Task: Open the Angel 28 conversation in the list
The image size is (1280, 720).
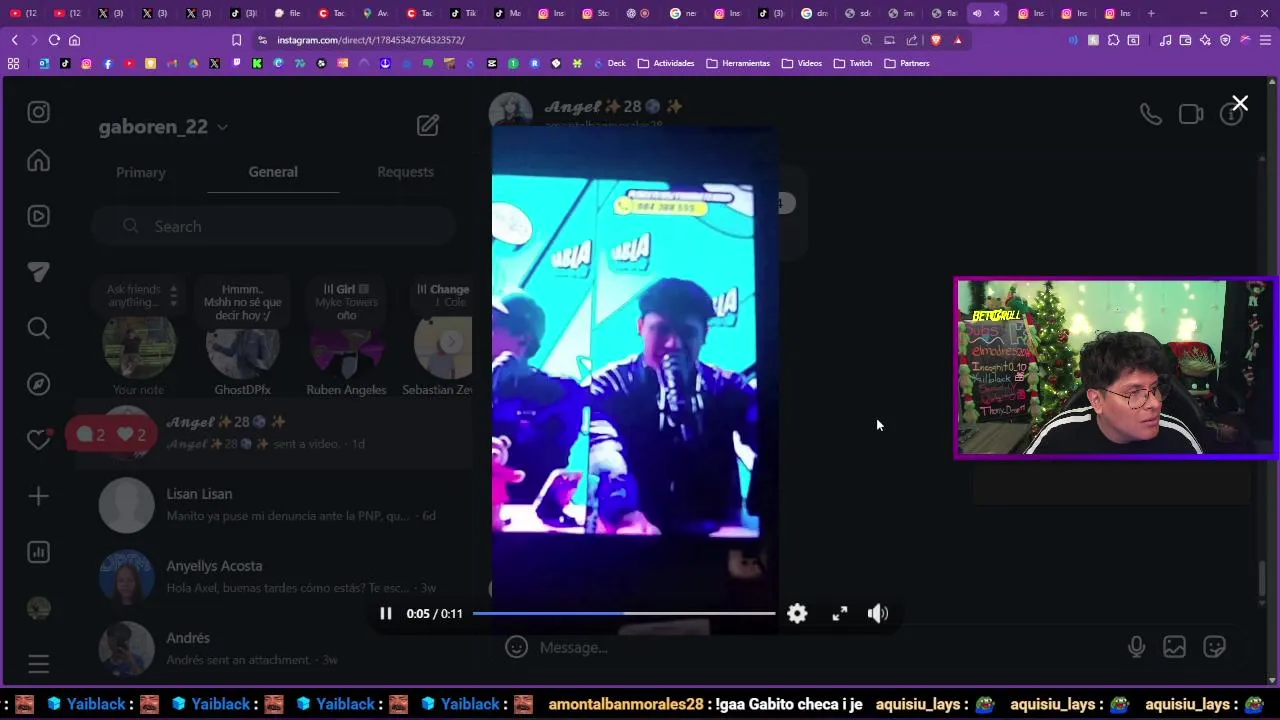Action: (275, 432)
